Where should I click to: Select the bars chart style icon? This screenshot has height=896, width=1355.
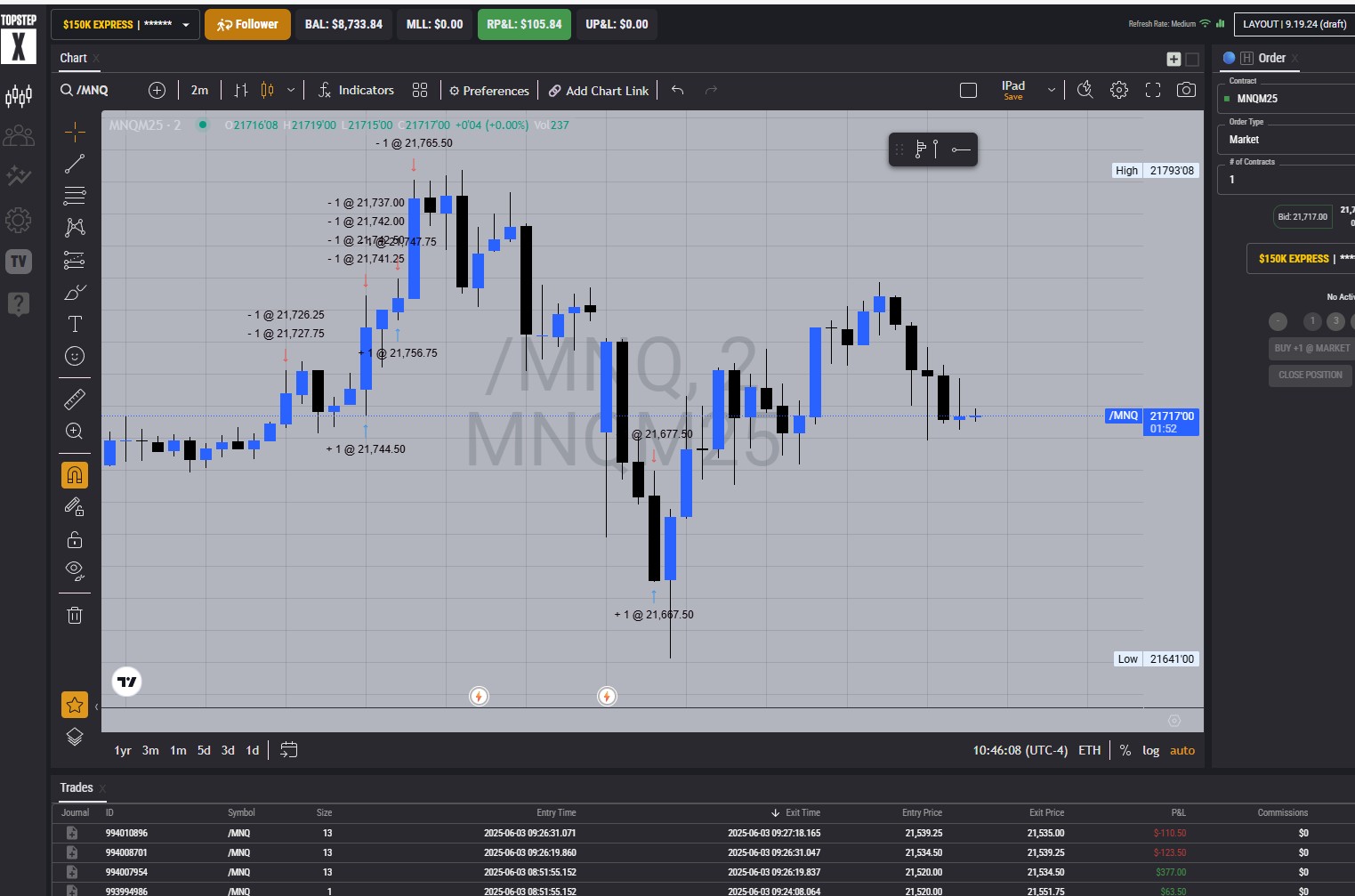(241, 90)
